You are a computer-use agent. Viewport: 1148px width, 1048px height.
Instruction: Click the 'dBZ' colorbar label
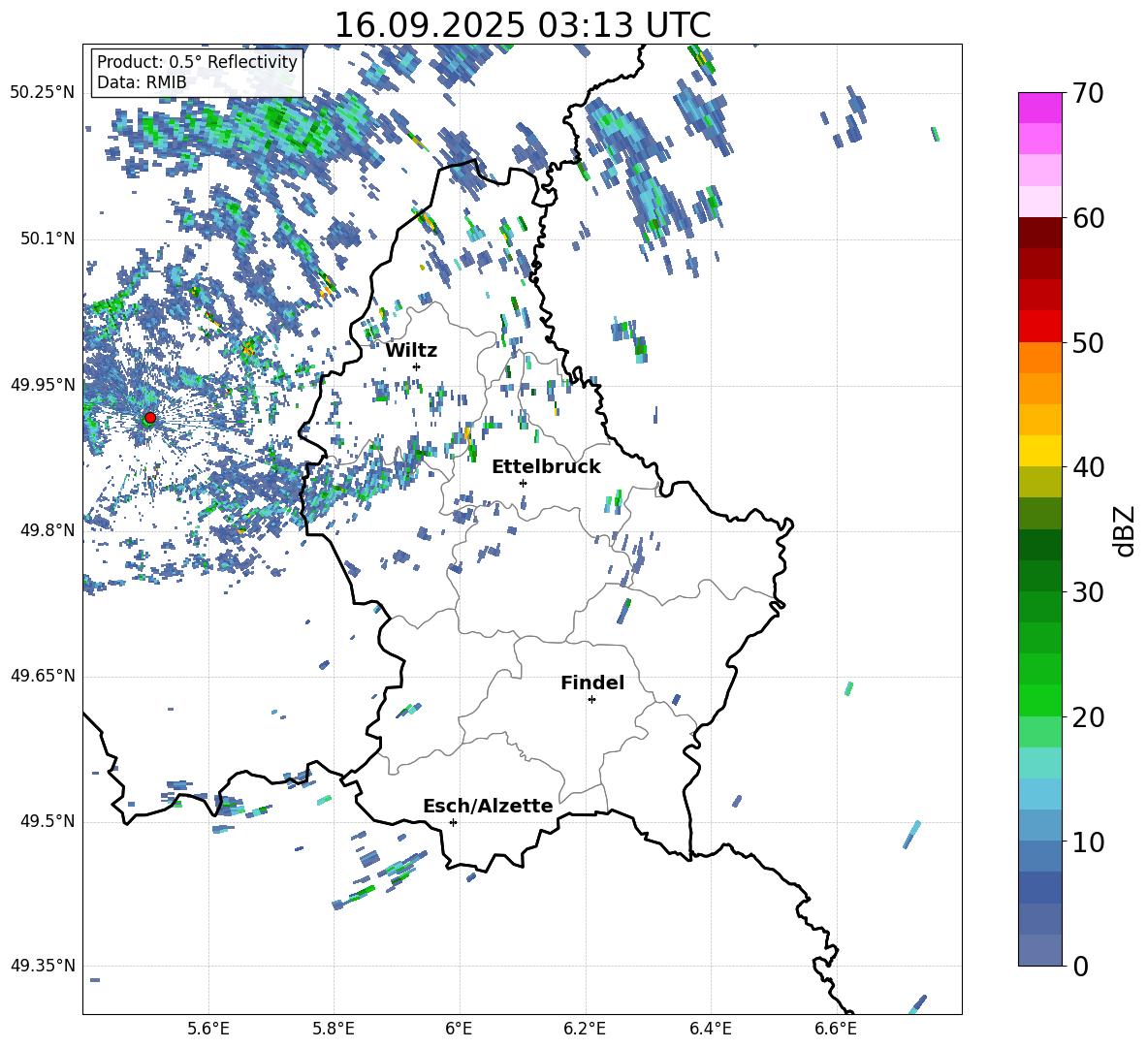(1123, 530)
